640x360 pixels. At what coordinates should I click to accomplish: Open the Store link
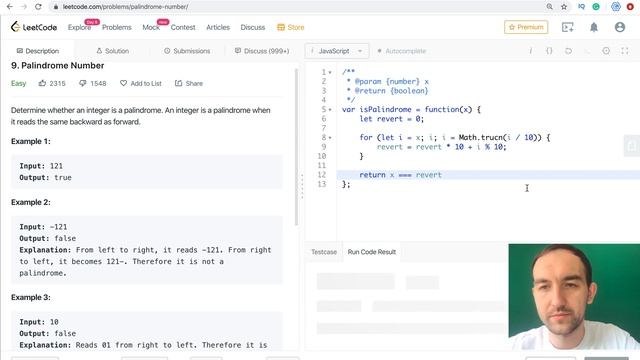click(291, 27)
